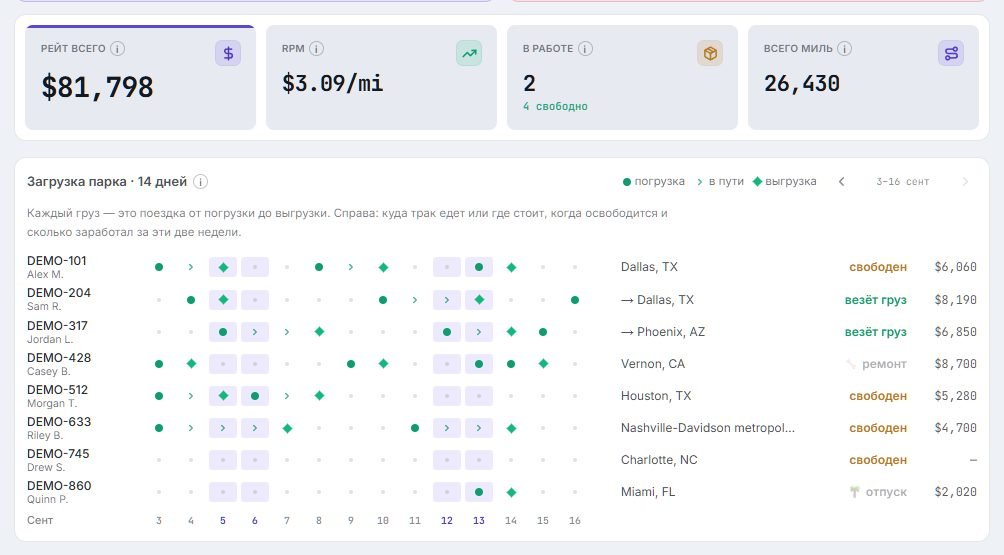1004x555 pixels.
Task: Click the palm tree icon beside отпуск
Action: 854,492
